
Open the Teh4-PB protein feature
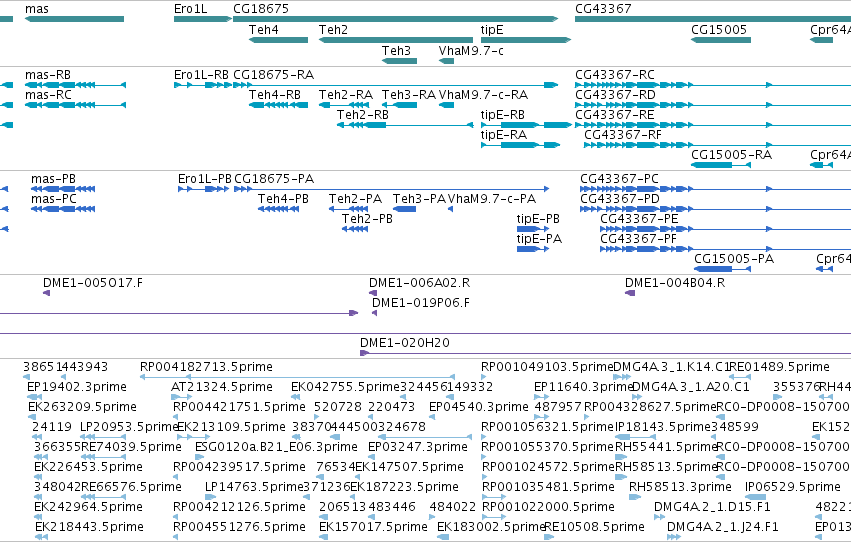[278, 209]
